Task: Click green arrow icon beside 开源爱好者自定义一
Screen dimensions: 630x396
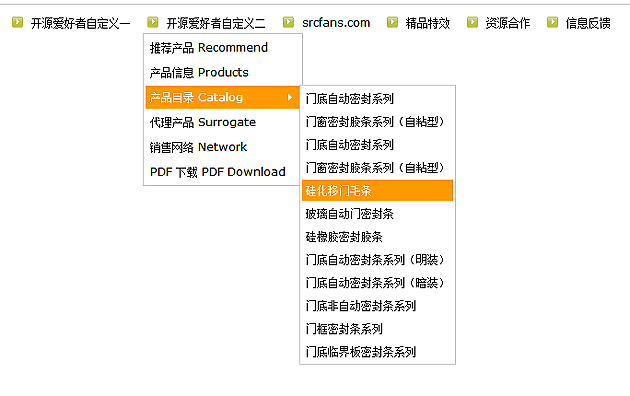Action: [17, 22]
